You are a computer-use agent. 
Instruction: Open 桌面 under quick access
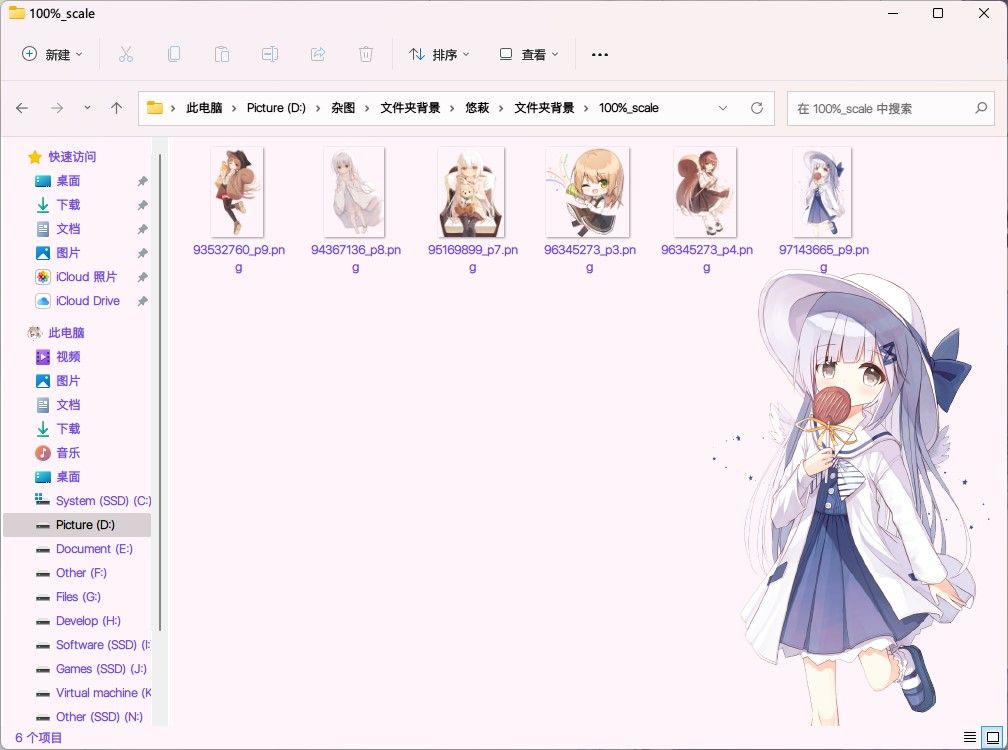(68, 181)
